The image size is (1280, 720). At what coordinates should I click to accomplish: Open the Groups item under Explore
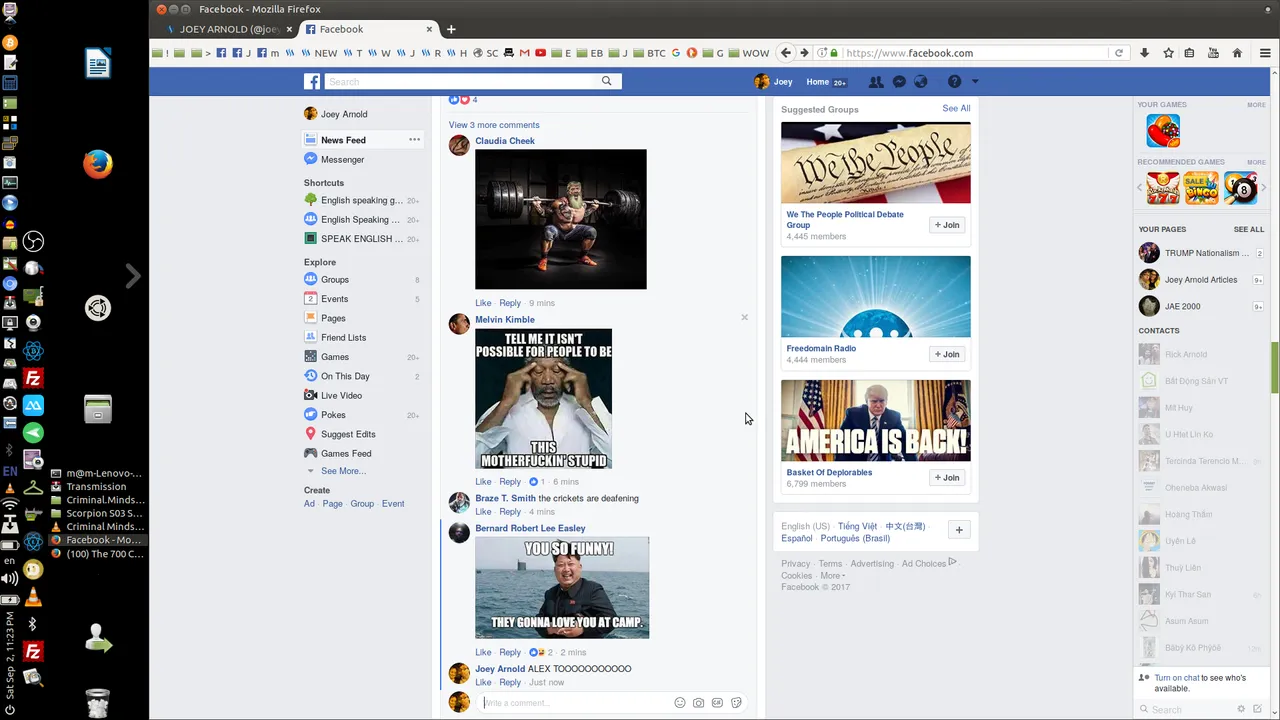tap(334, 280)
